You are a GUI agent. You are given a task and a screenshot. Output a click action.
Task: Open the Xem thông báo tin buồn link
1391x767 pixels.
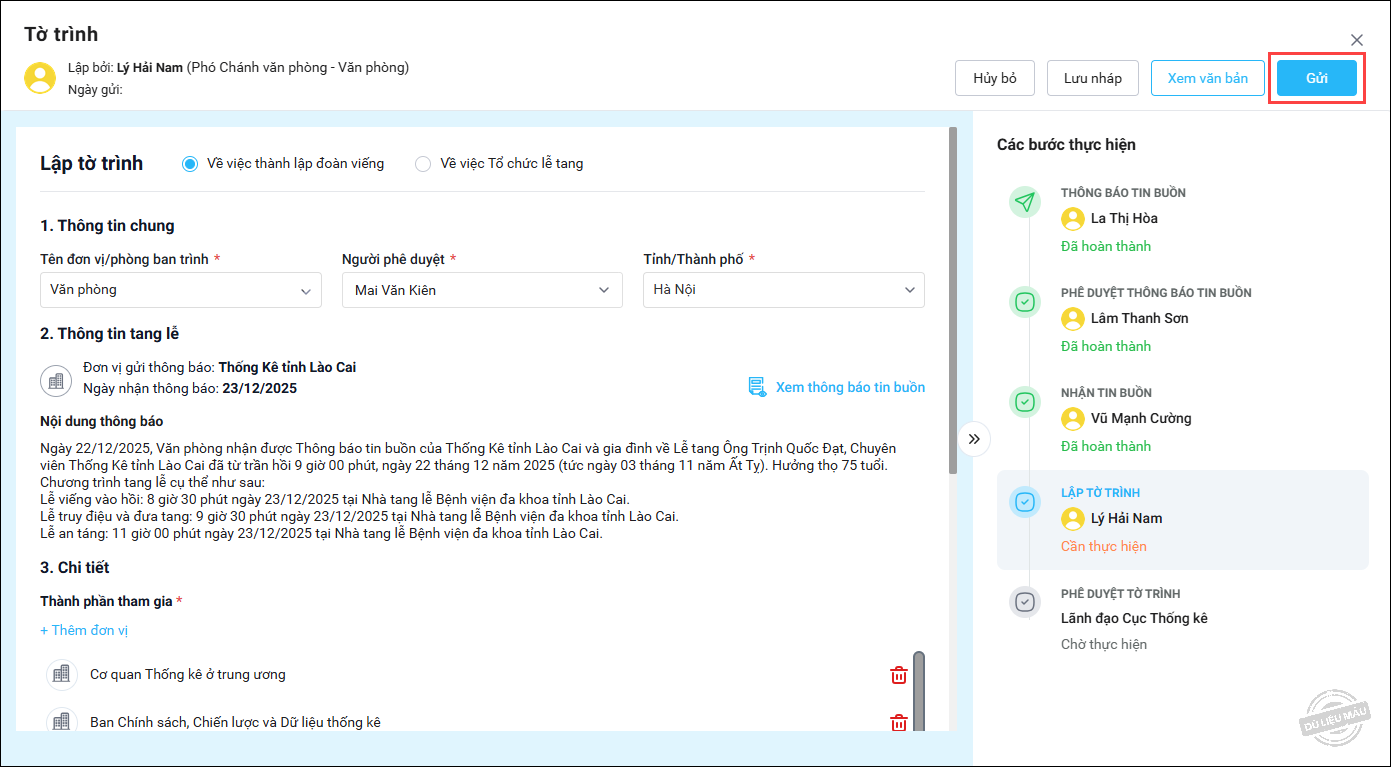[x=849, y=387]
